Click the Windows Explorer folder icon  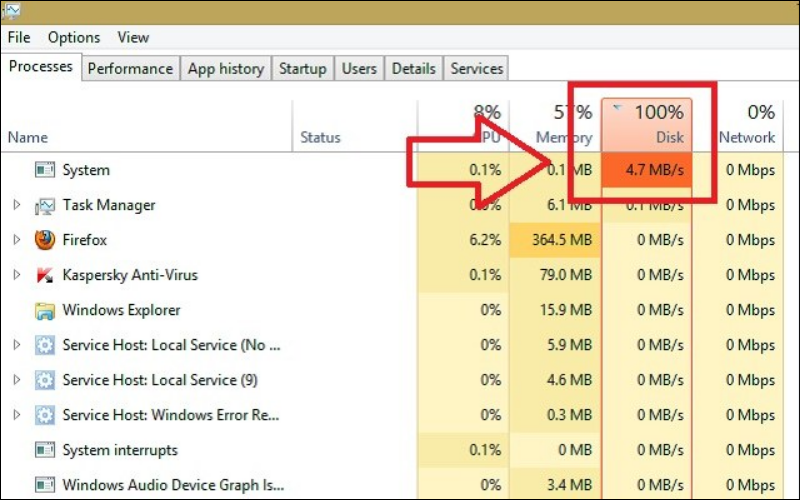point(45,310)
